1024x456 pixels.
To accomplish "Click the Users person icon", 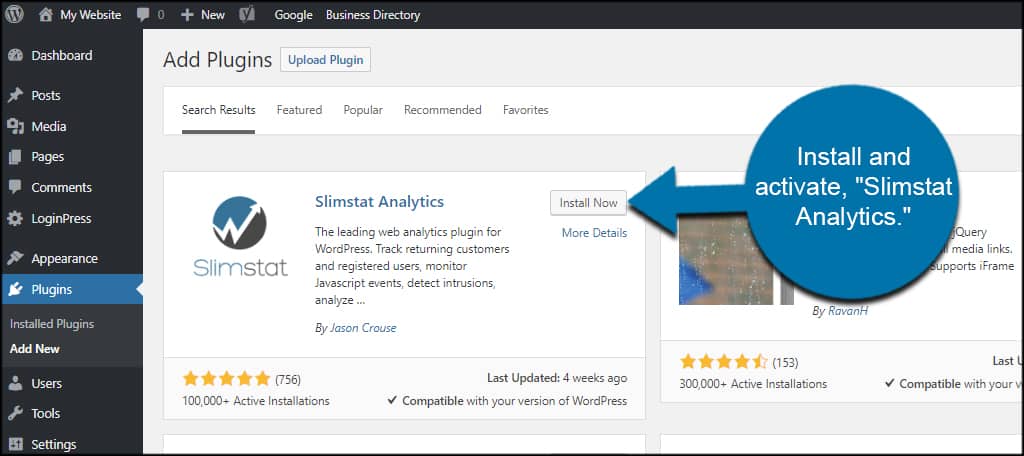I will coord(15,383).
